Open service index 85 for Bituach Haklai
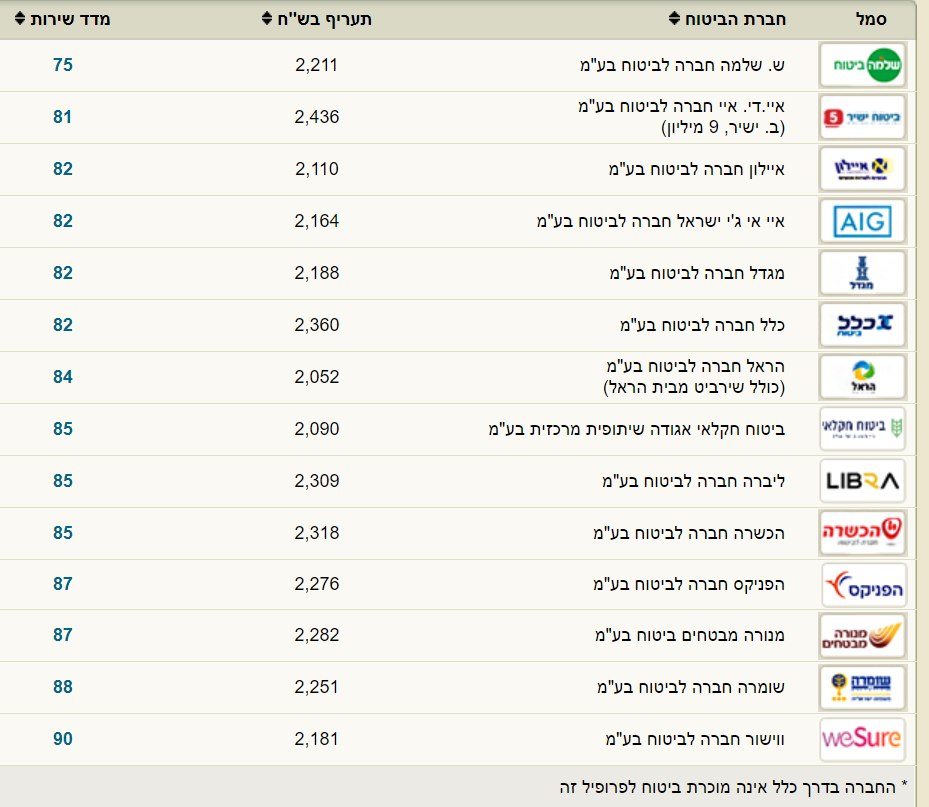 pyautogui.click(x=63, y=429)
